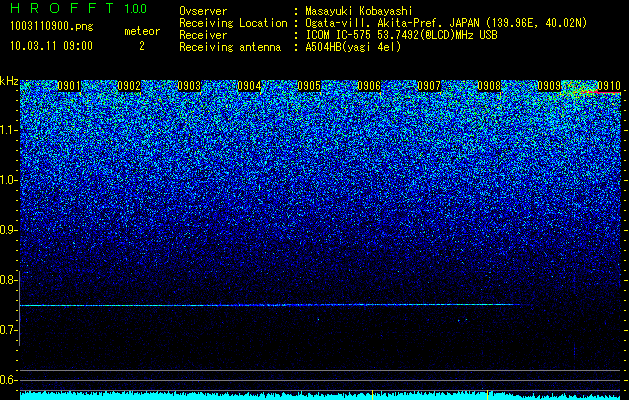Click the Ovserver field label
Screen dimensions: 629x400
click(203, 11)
